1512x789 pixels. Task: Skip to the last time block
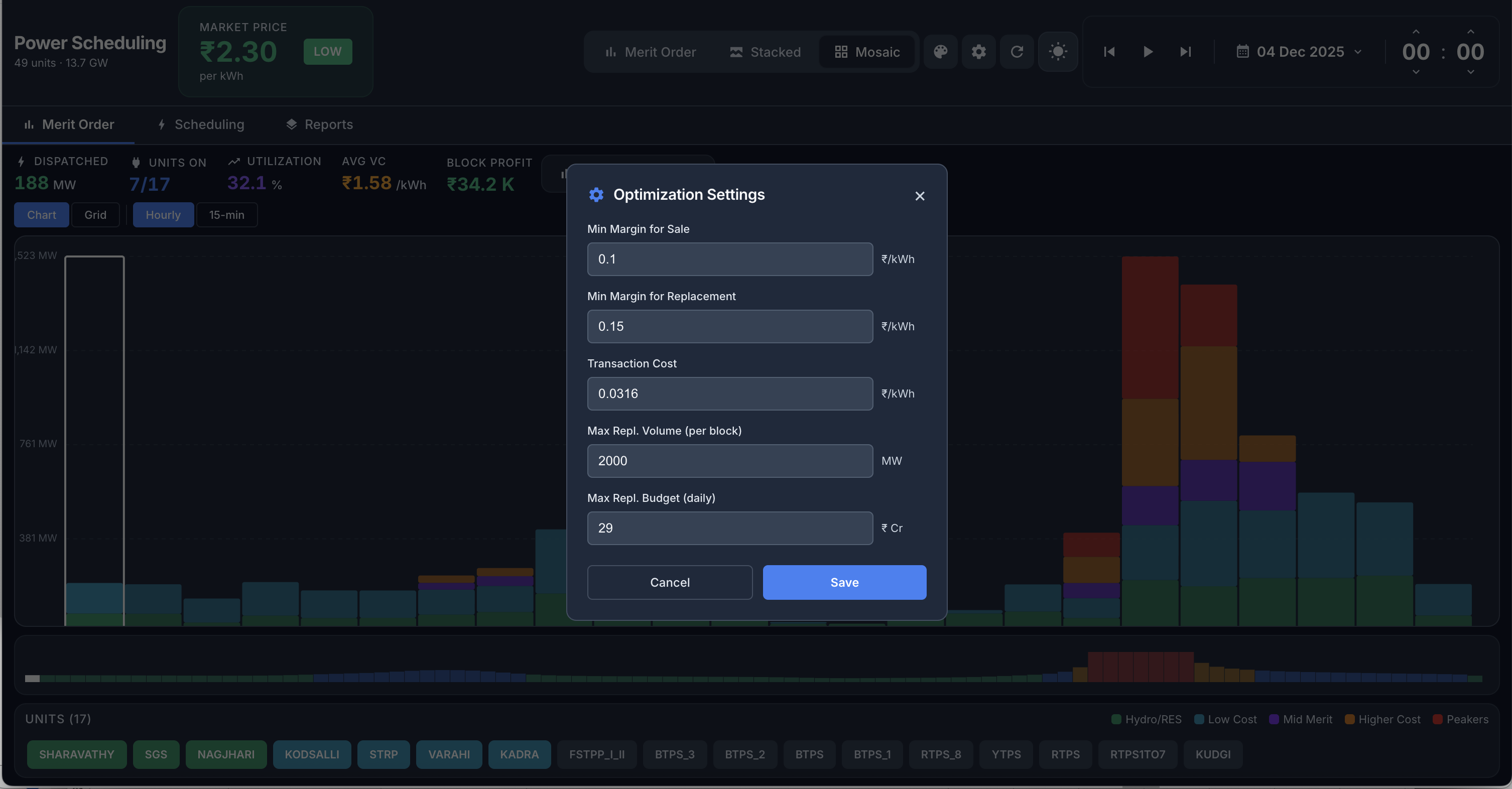click(1185, 52)
